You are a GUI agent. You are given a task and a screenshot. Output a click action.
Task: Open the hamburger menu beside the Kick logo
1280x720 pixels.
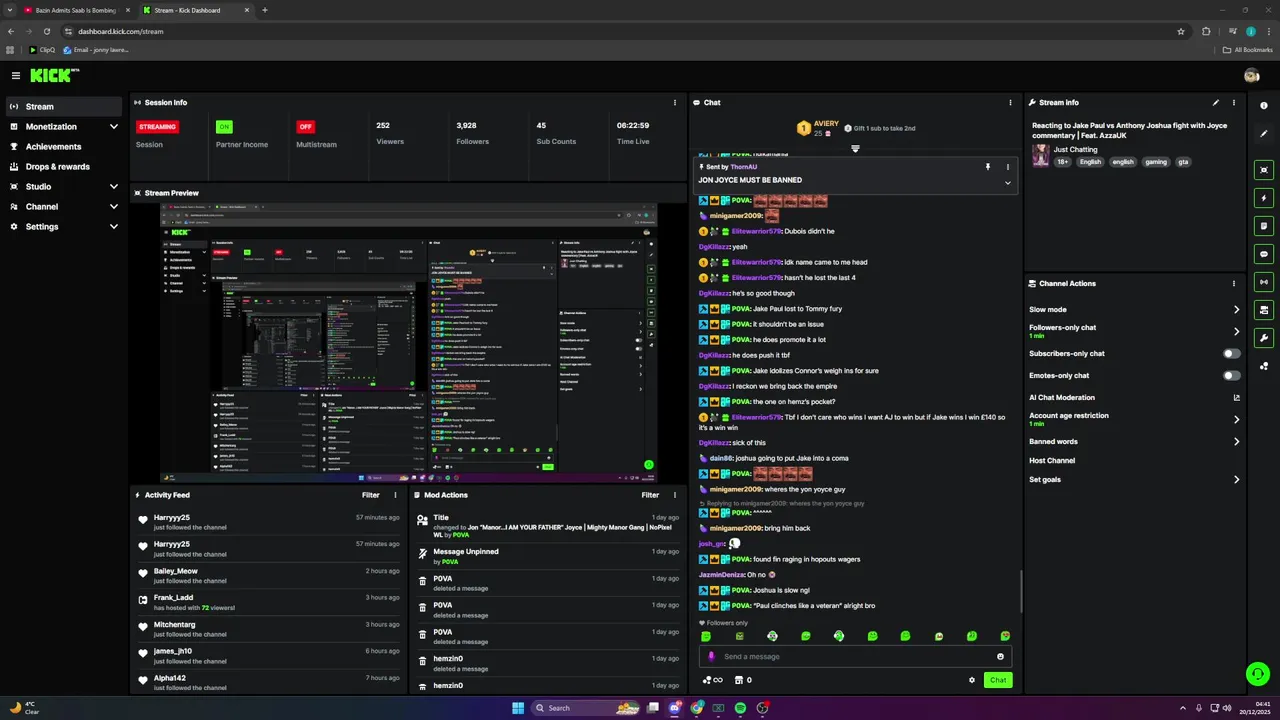15,75
